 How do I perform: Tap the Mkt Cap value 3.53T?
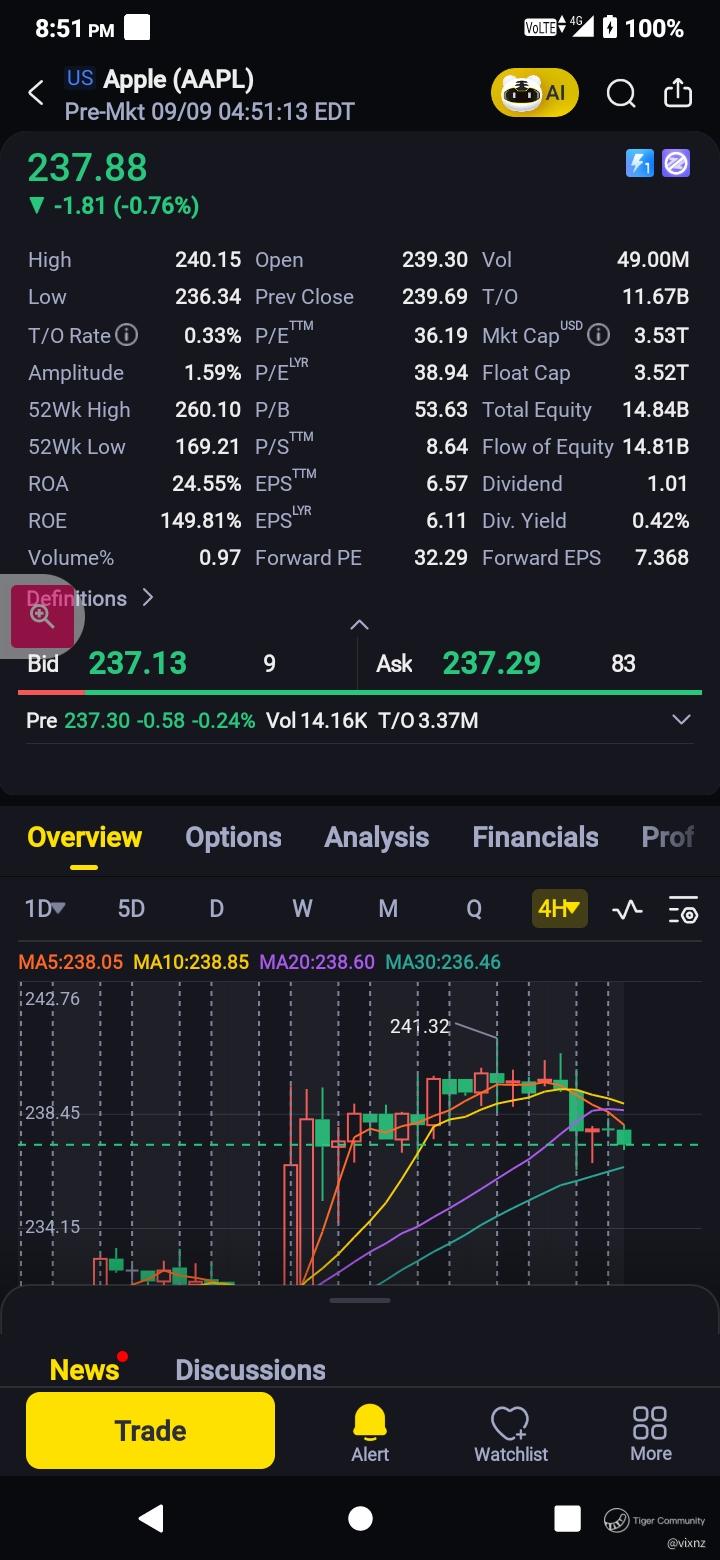[661, 336]
